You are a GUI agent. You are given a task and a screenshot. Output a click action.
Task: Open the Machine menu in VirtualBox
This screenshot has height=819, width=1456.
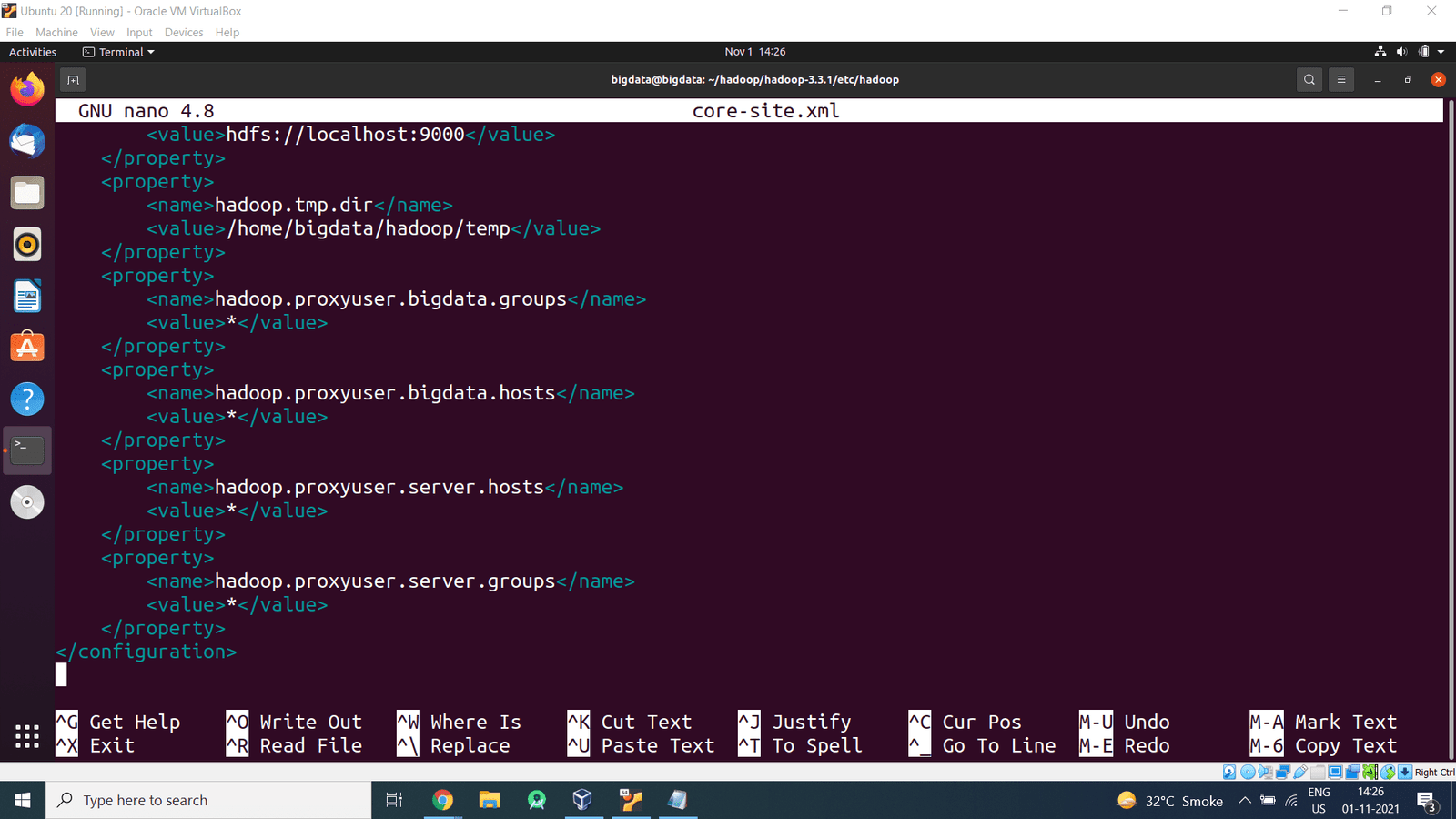point(56,32)
